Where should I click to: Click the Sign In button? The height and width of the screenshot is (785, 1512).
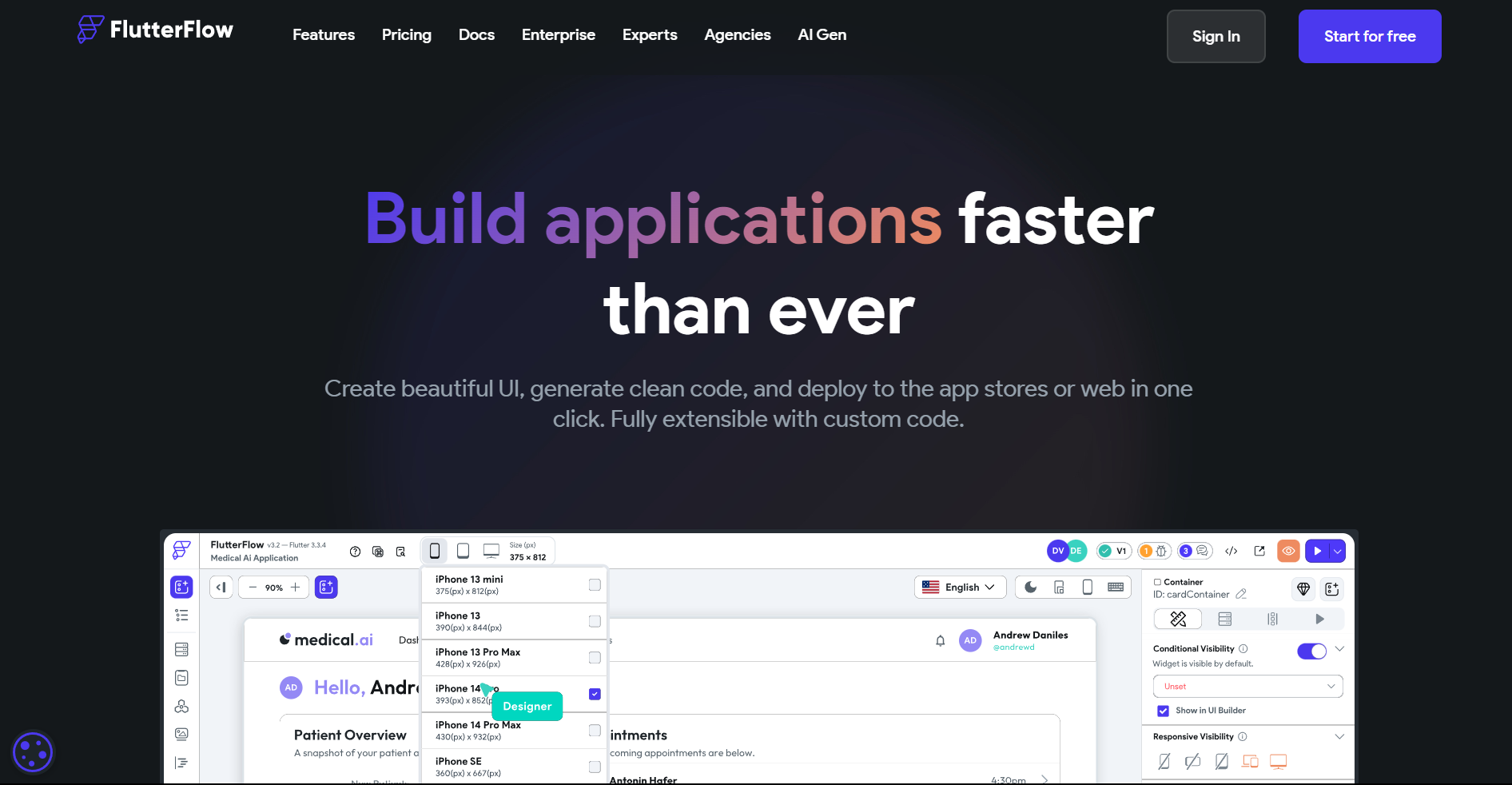[1216, 36]
